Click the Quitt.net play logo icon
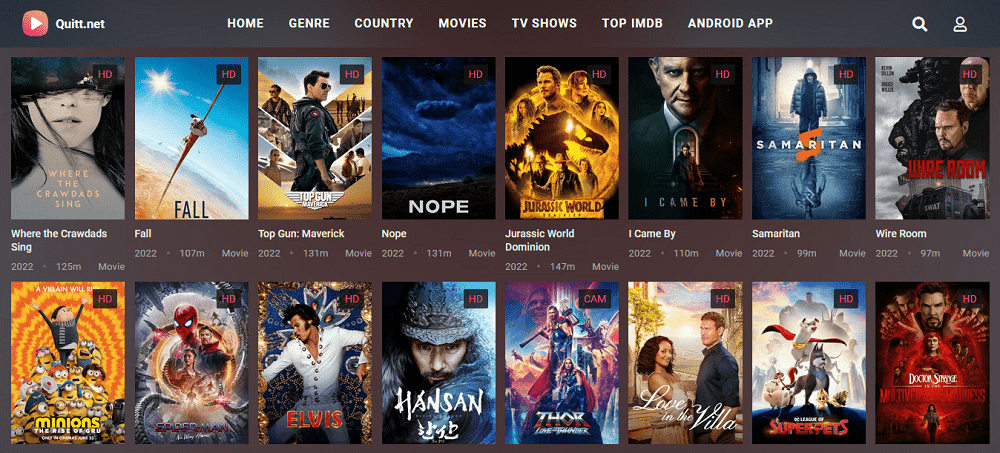The width and height of the screenshot is (1000, 453). coord(35,24)
